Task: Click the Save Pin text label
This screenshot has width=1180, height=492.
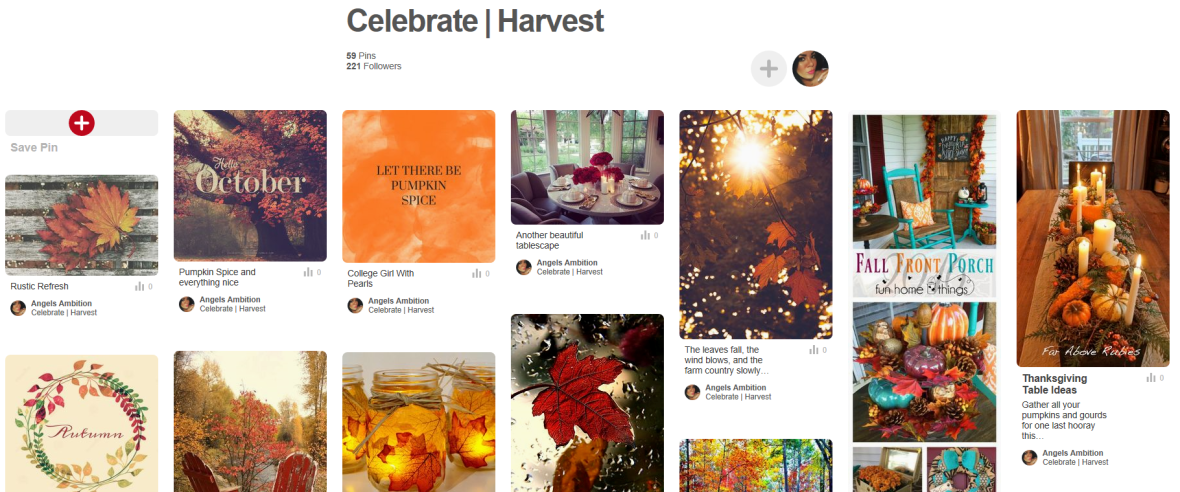Action: (x=34, y=147)
